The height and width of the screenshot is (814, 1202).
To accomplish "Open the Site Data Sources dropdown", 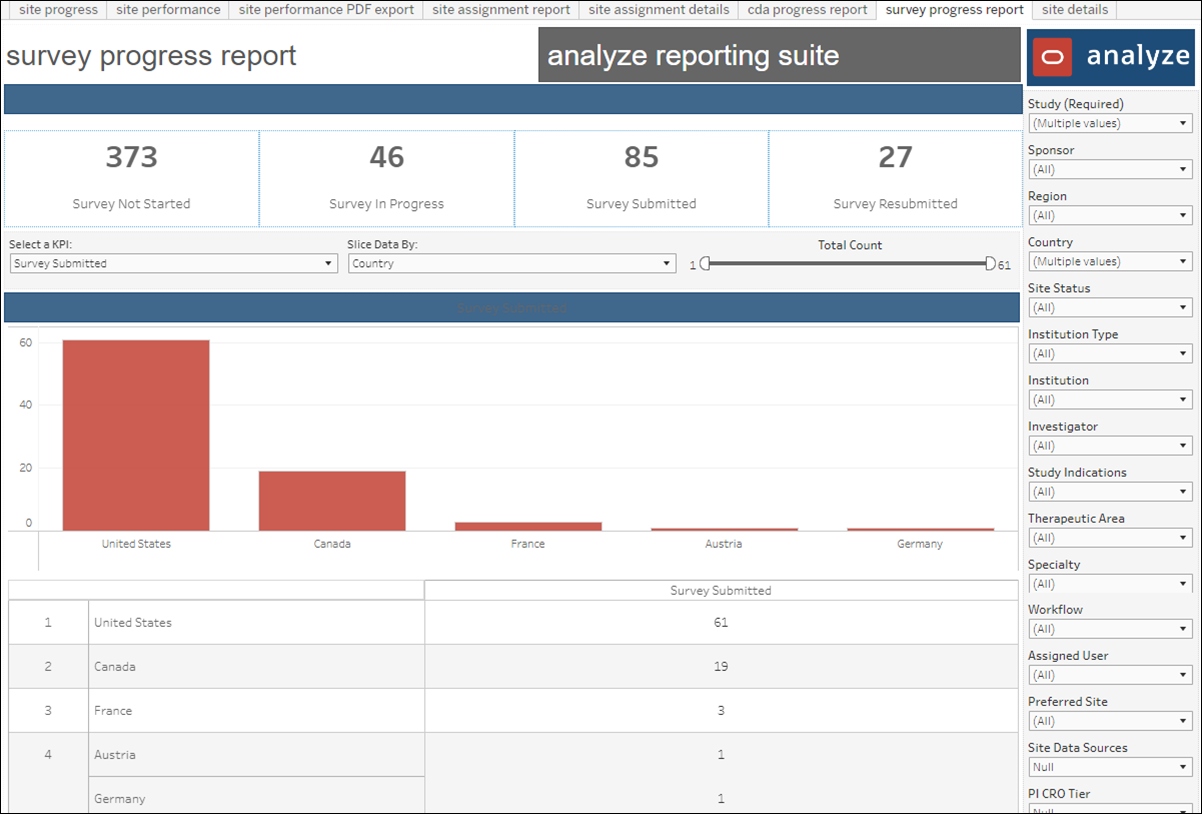I will click(1110, 767).
